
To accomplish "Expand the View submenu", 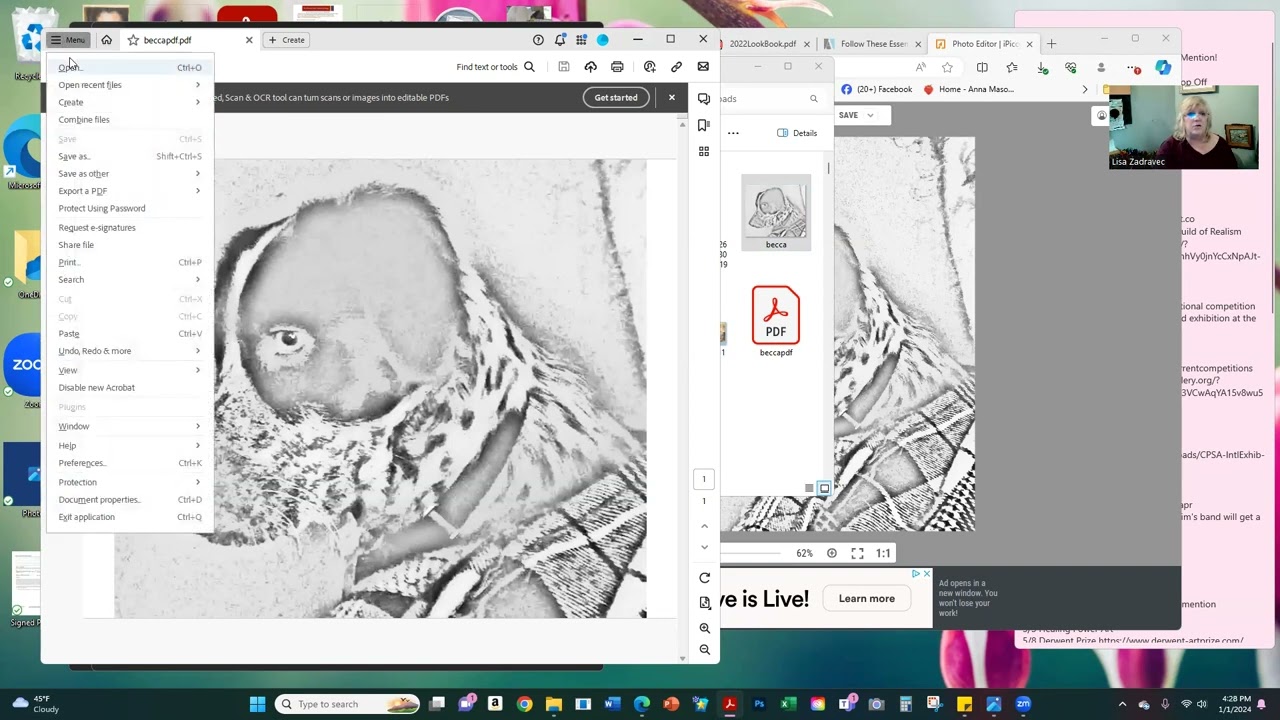I will (130, 370).
